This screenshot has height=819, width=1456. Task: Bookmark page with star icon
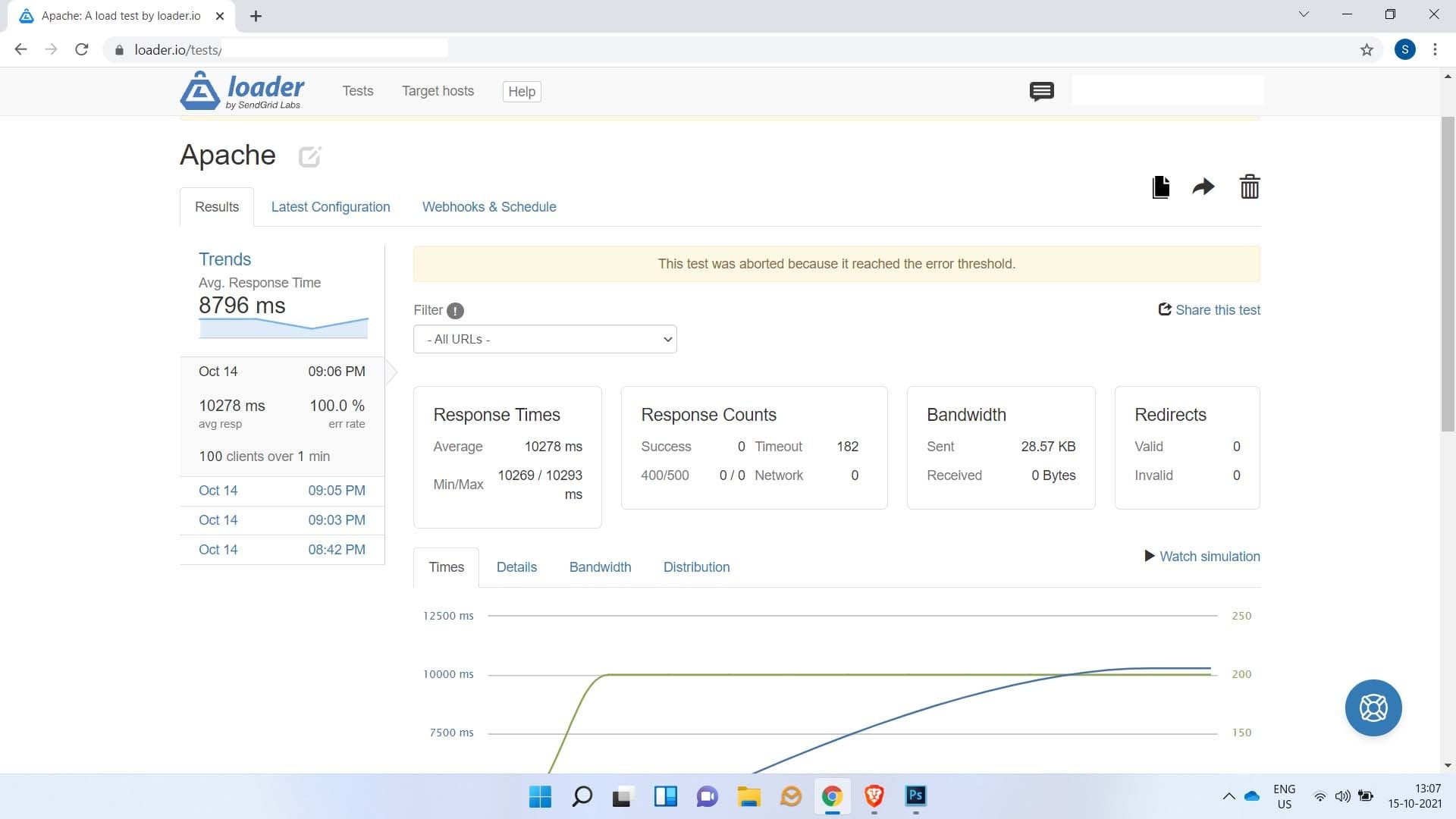click(1367, 50)
